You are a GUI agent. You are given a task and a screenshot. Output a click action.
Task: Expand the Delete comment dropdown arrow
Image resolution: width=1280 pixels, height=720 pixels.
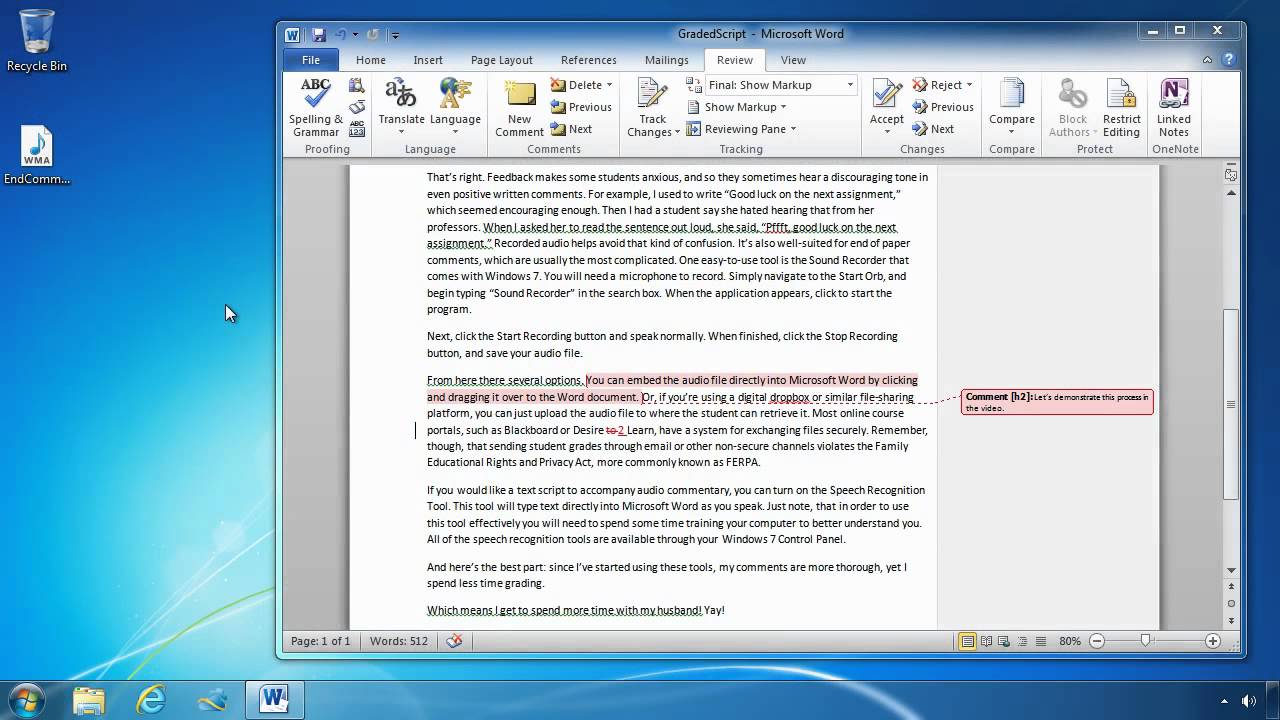click(x=609, y=85)
